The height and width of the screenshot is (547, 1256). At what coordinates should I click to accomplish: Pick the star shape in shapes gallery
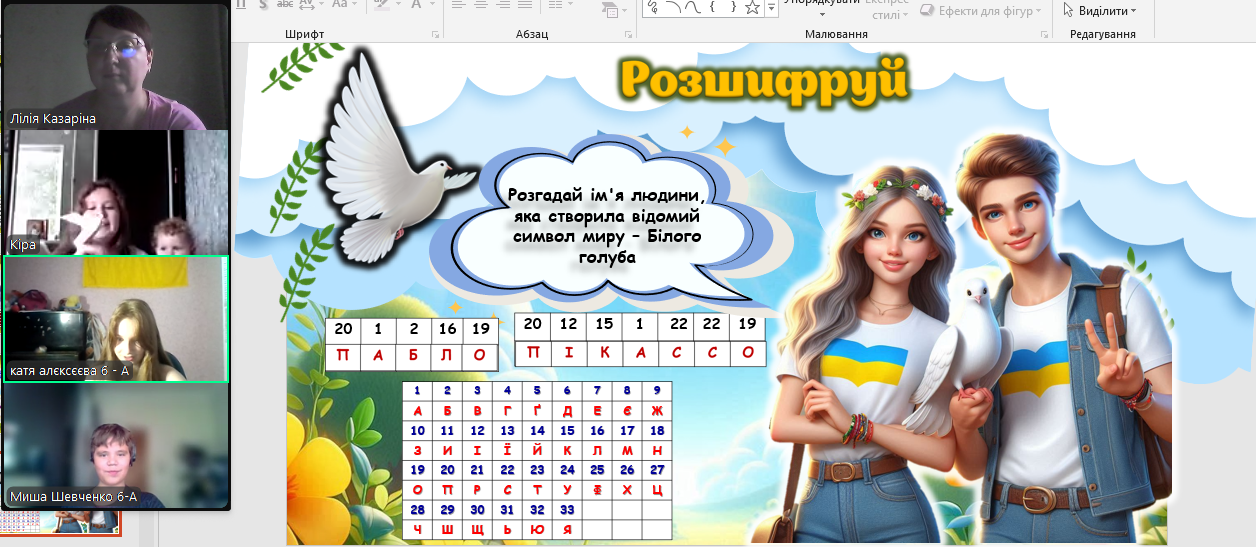click(752, 7)
